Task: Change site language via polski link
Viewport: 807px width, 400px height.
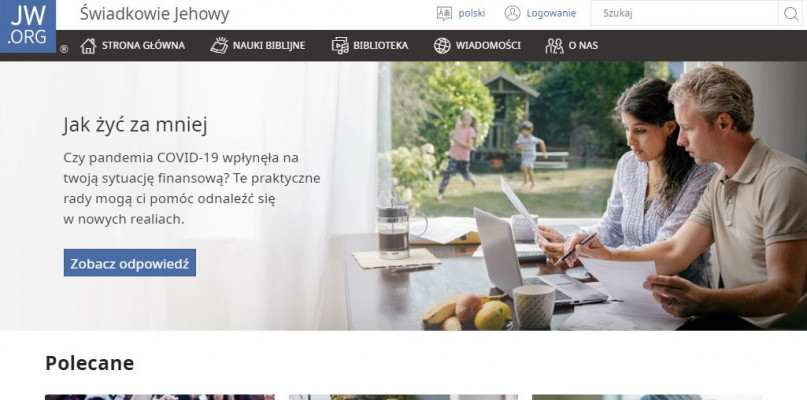Action: pyautogui.click(x=471, y=13)
